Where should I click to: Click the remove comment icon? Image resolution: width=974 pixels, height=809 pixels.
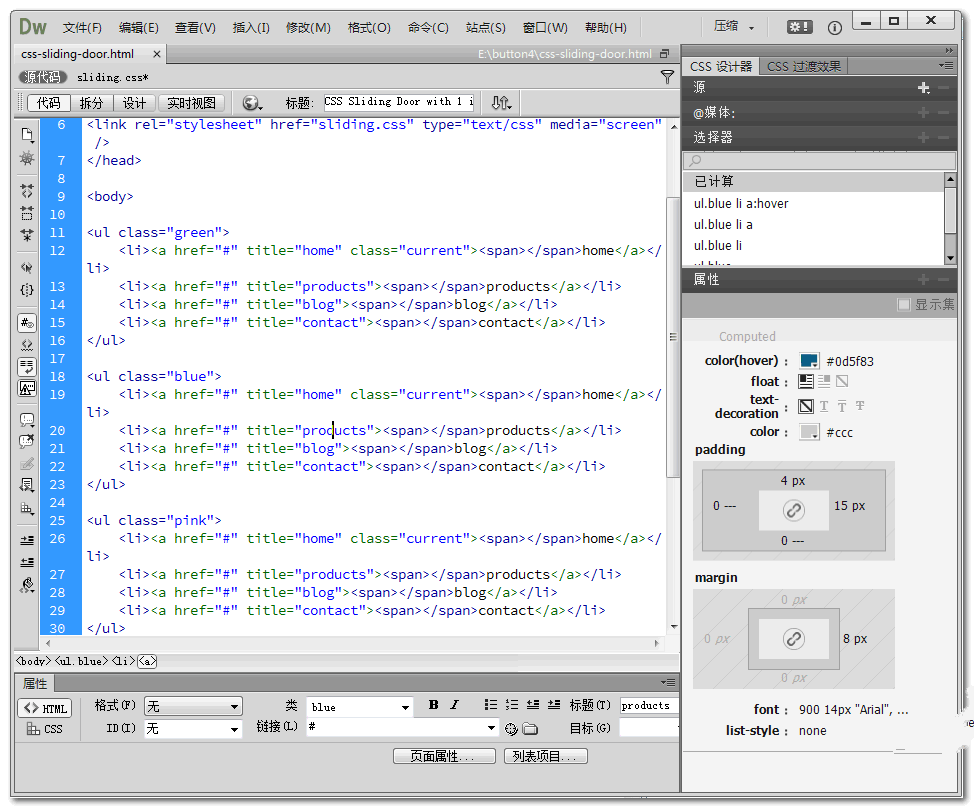tap(27, 442)
